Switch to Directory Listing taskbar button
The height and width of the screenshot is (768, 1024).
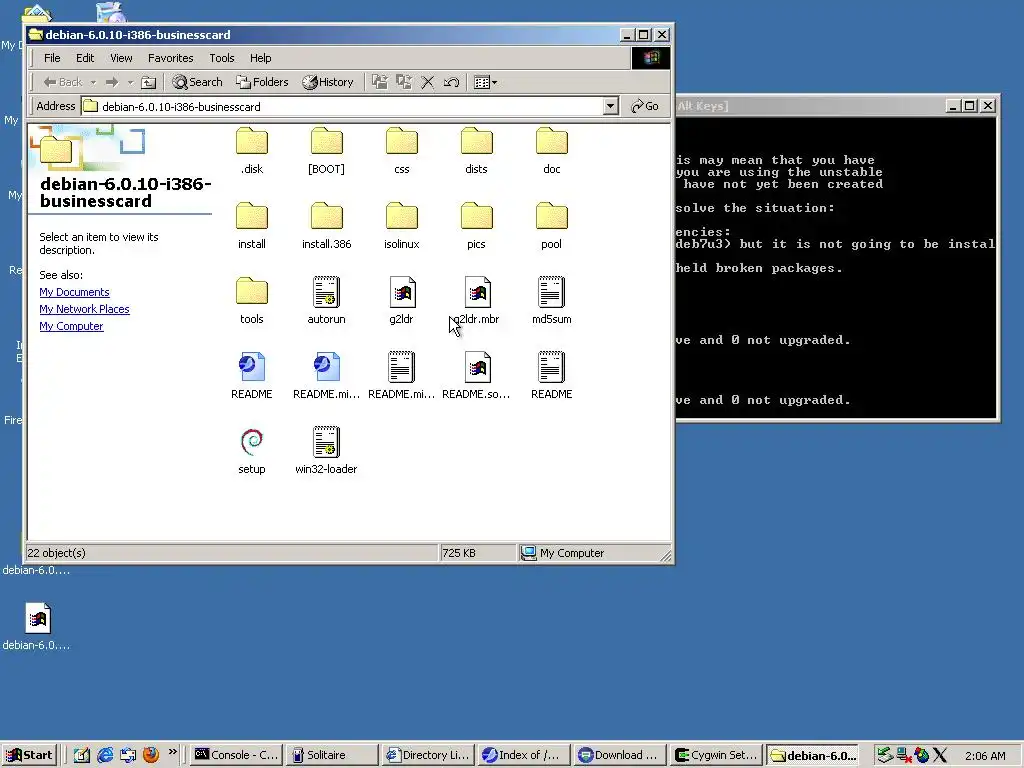(428, 755)
